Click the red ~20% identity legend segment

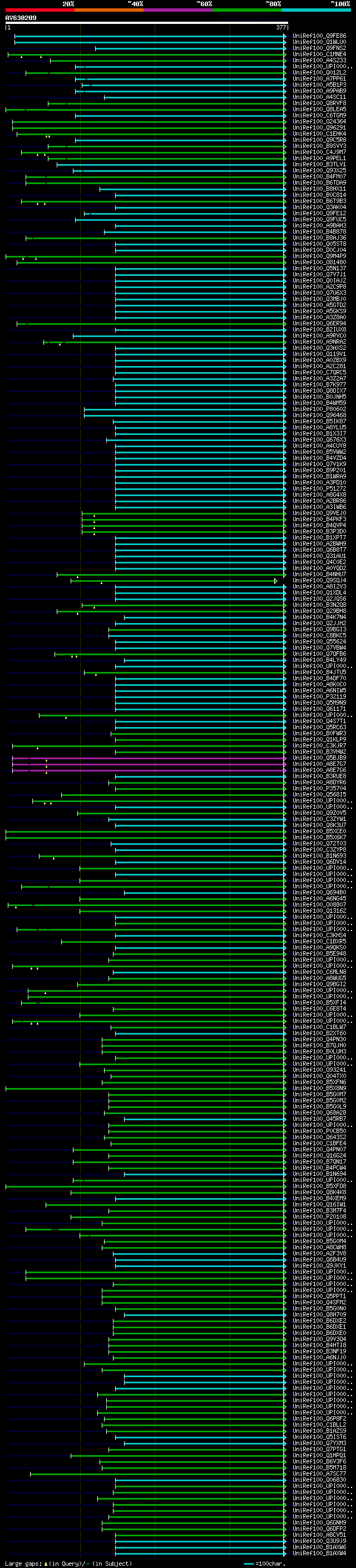(39, 10)
